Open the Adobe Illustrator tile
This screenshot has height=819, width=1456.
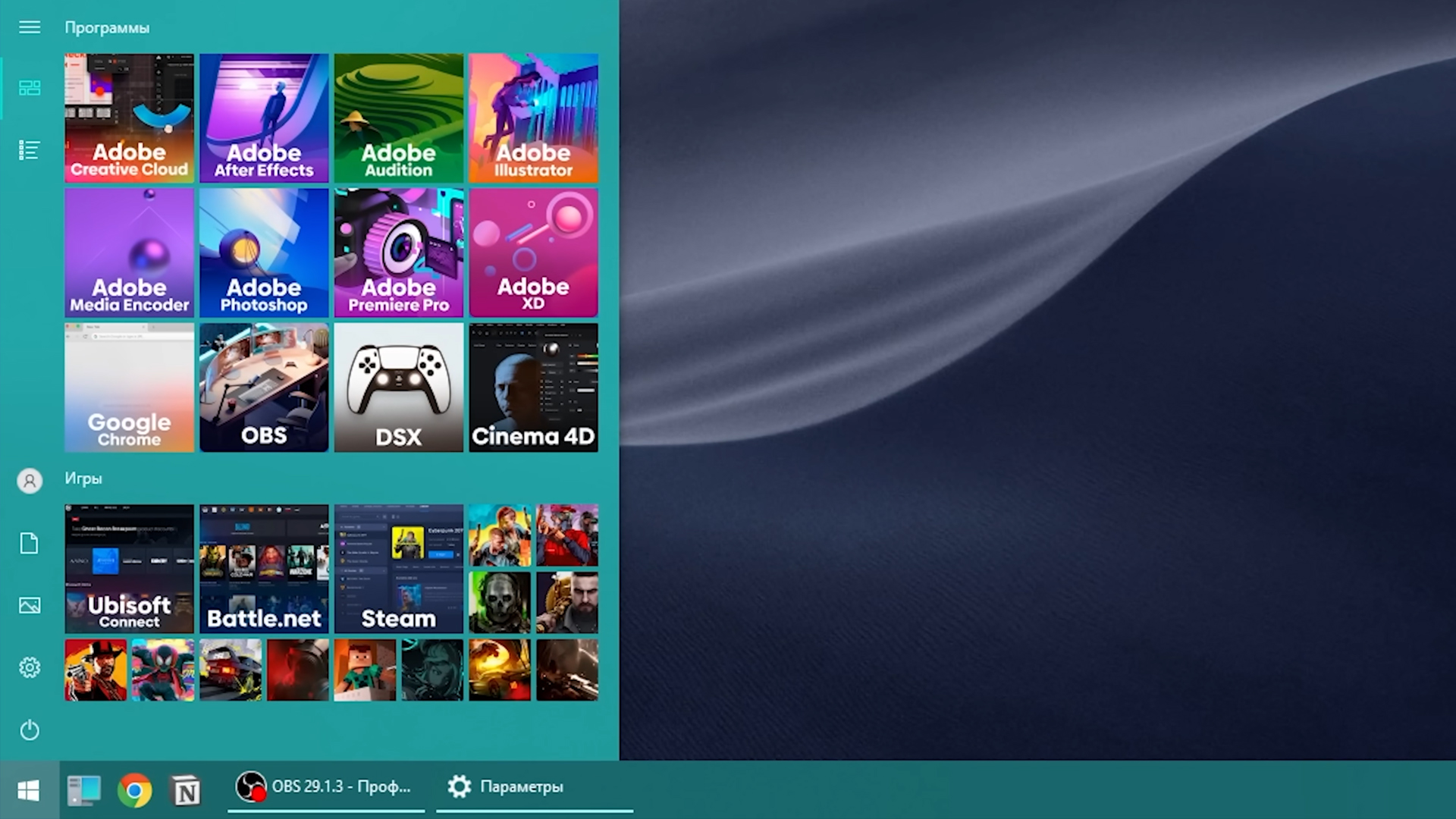[x=533, y=118]
